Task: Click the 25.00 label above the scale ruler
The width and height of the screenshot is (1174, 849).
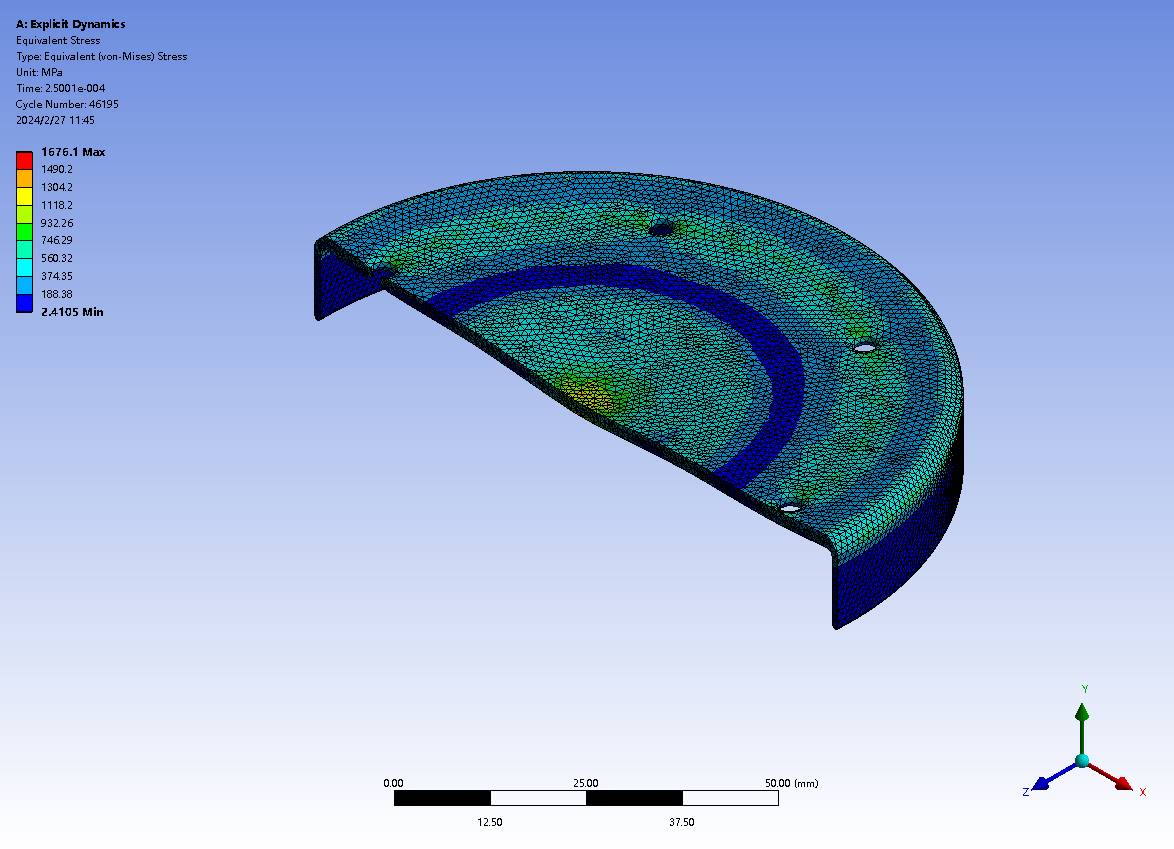Action: click(x=585, y=783)
